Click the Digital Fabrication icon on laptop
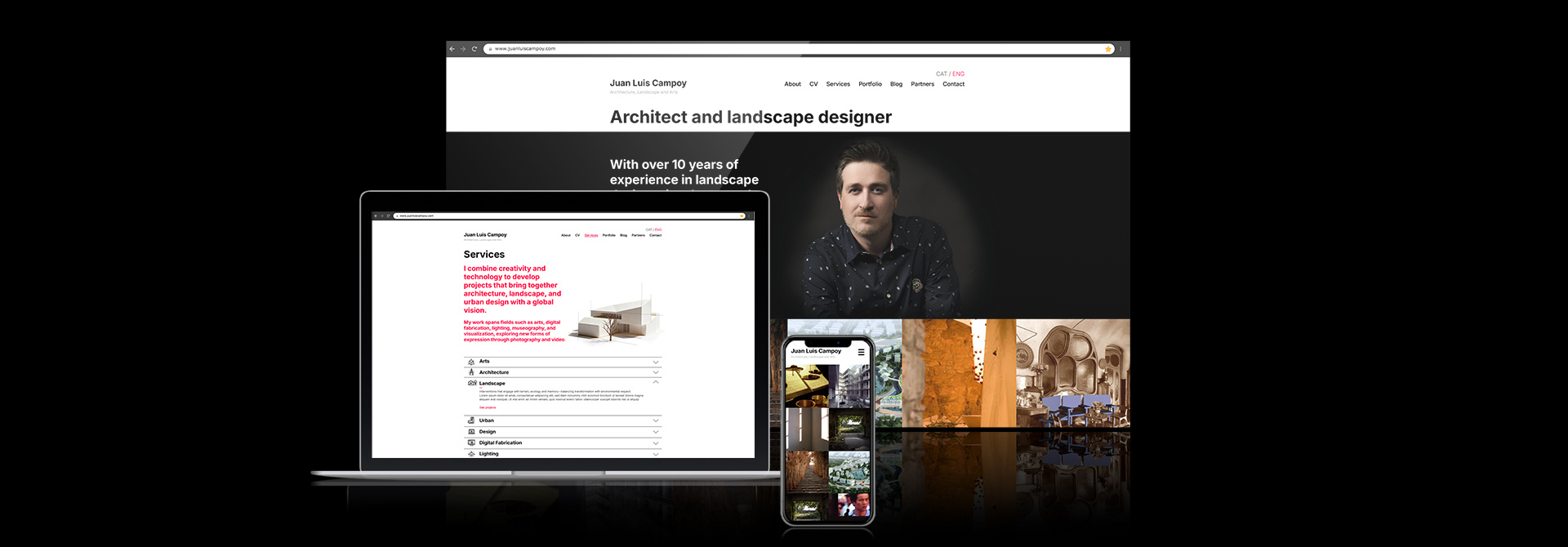The image size is (1568, 547). (471, 442)
